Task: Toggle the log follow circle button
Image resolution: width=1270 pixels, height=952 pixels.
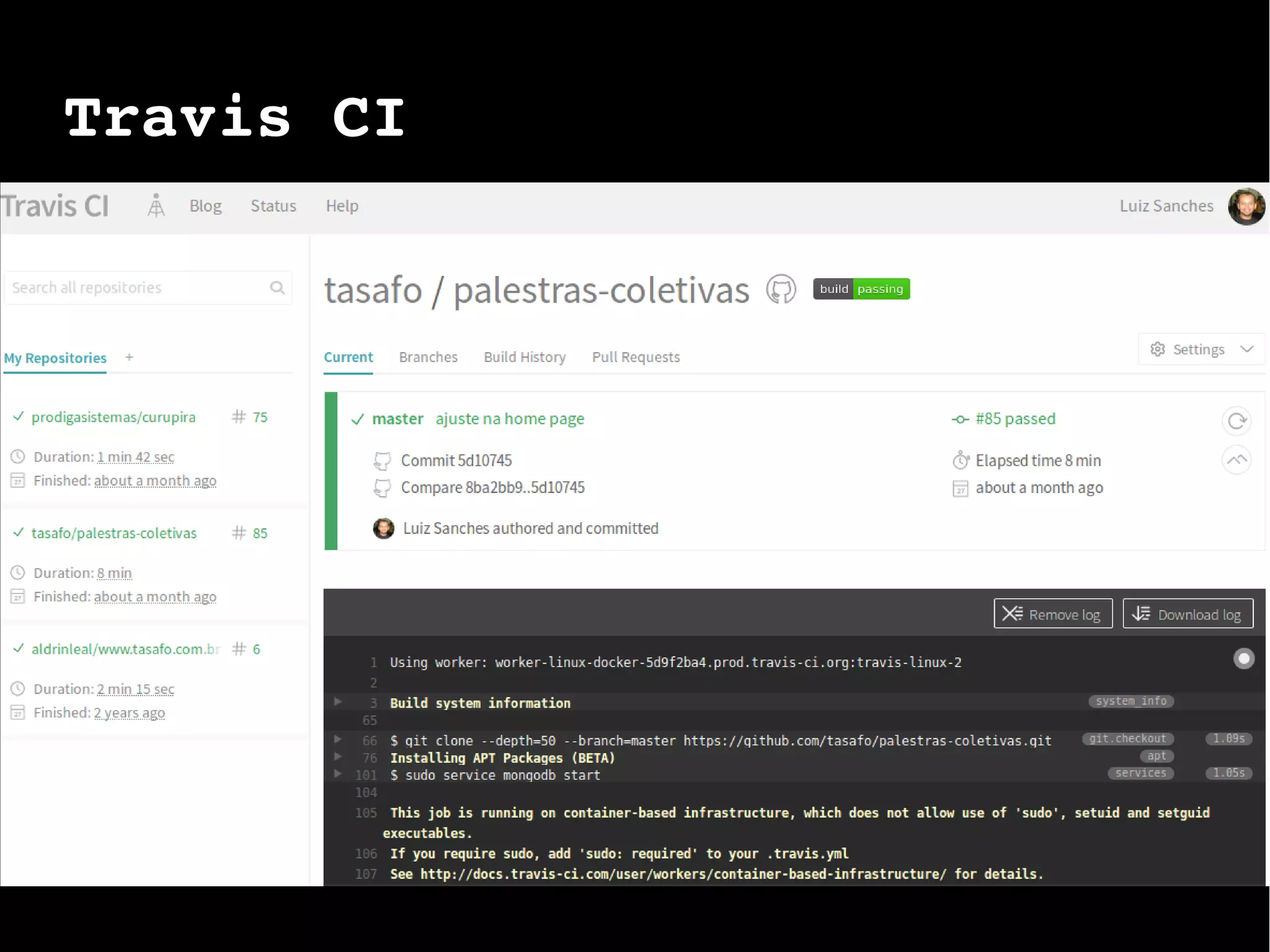Action: click(1243, 658)
